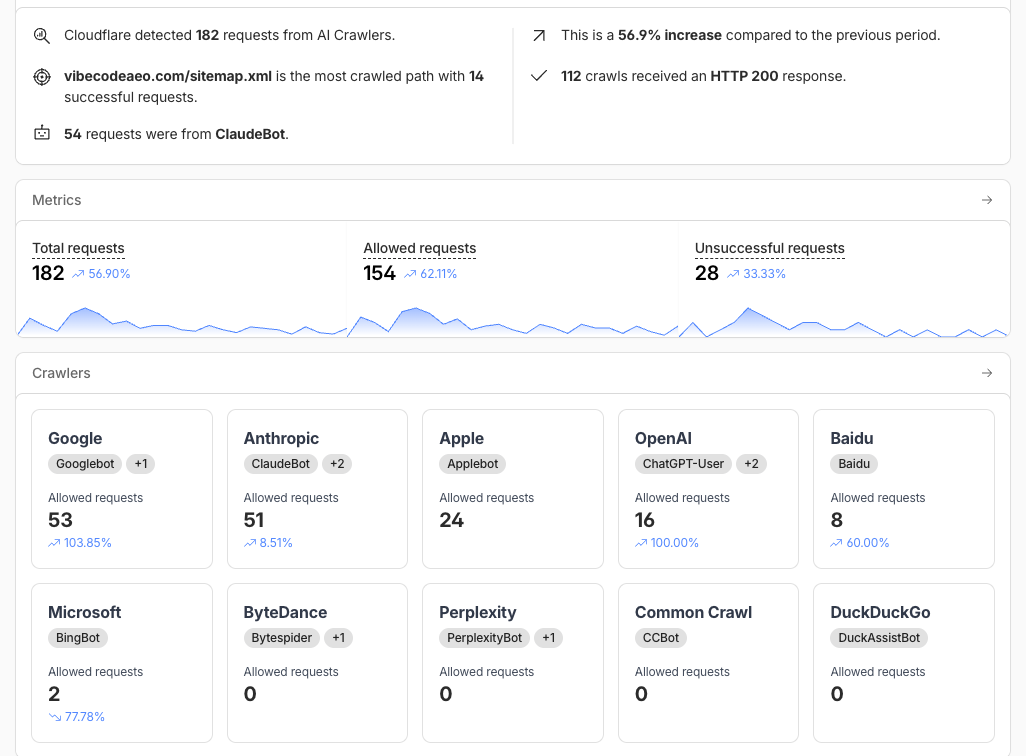Click the vibecodeaeo.com/sitemap.xml path text
1026x756 pixels.
[168, 77]
